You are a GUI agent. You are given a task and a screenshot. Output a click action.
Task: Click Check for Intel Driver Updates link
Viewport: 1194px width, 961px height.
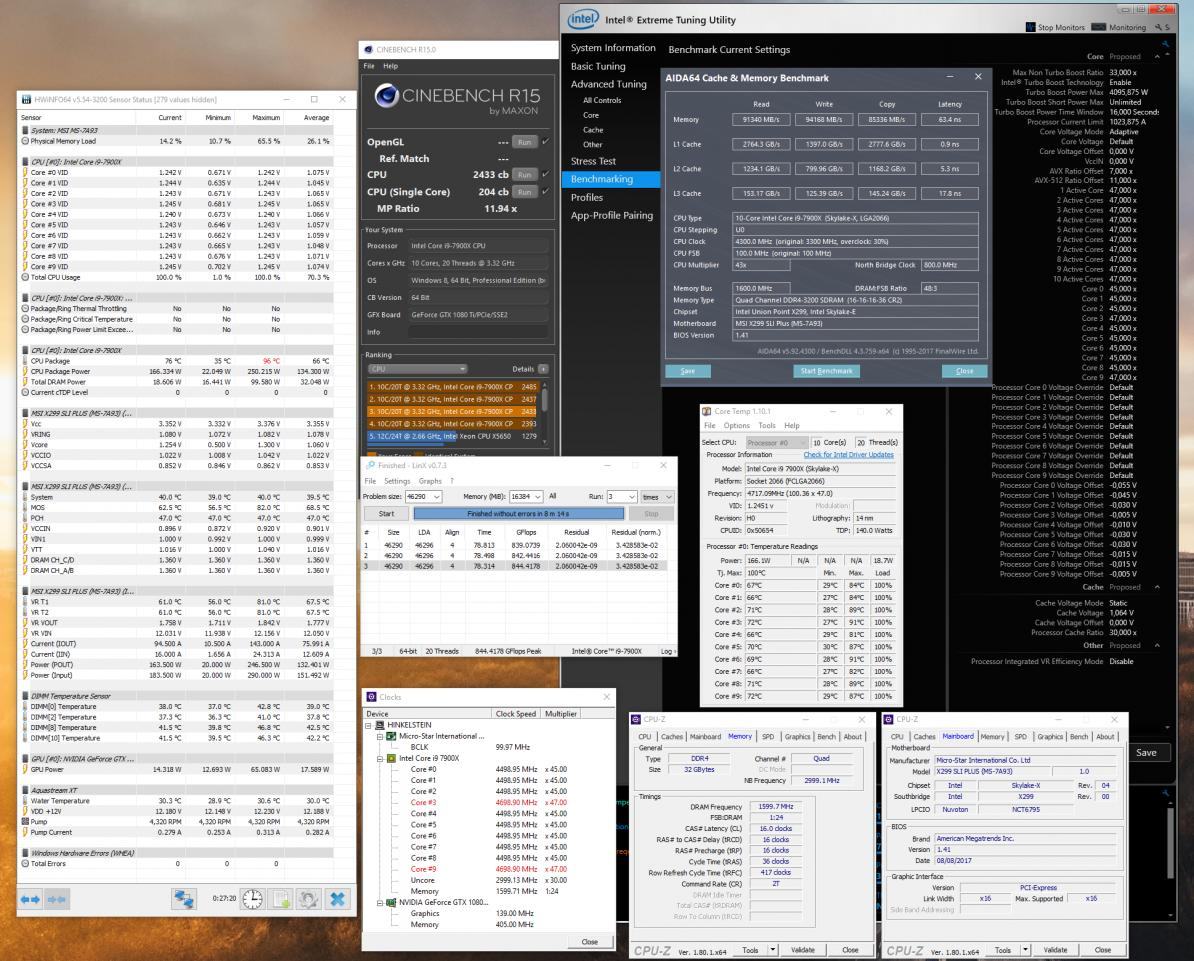pyautogui.click(x=848, y=455)
